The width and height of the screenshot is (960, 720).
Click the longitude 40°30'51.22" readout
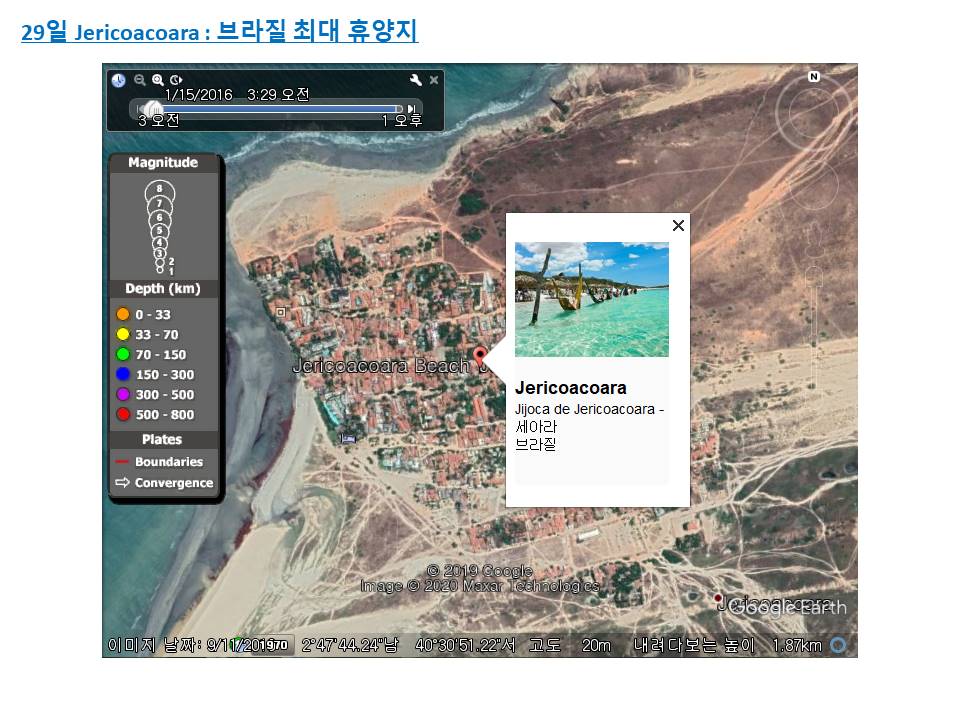click(465, 645)
